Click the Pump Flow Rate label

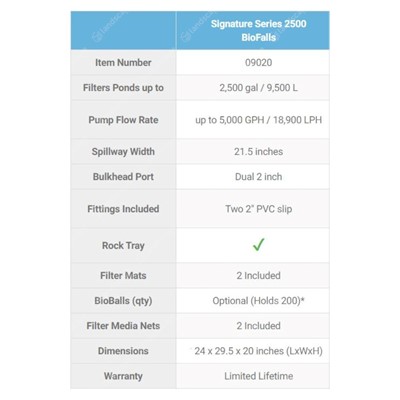(x=123, y=120)
